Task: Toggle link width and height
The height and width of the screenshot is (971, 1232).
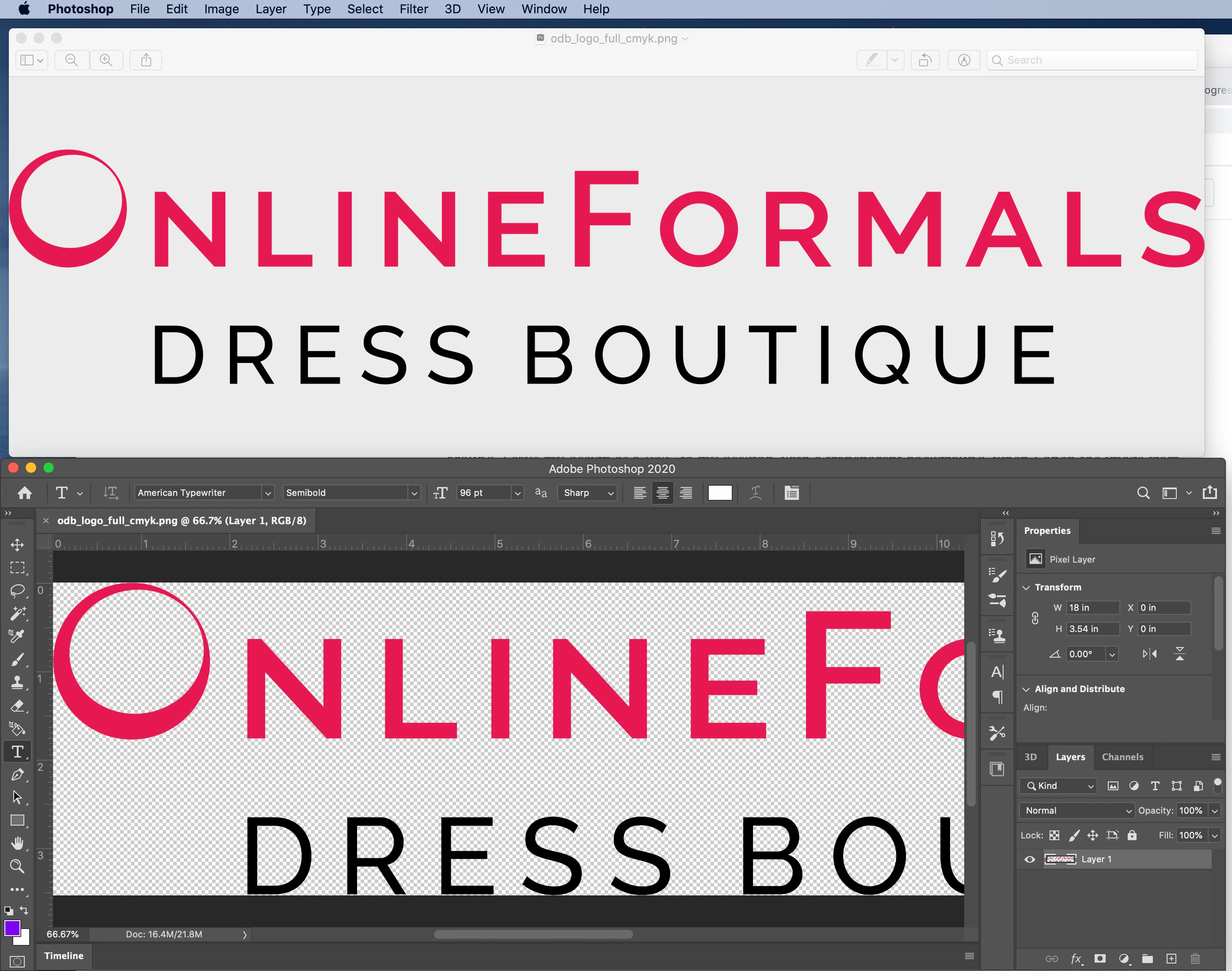Action: (x=1035, y=618)
